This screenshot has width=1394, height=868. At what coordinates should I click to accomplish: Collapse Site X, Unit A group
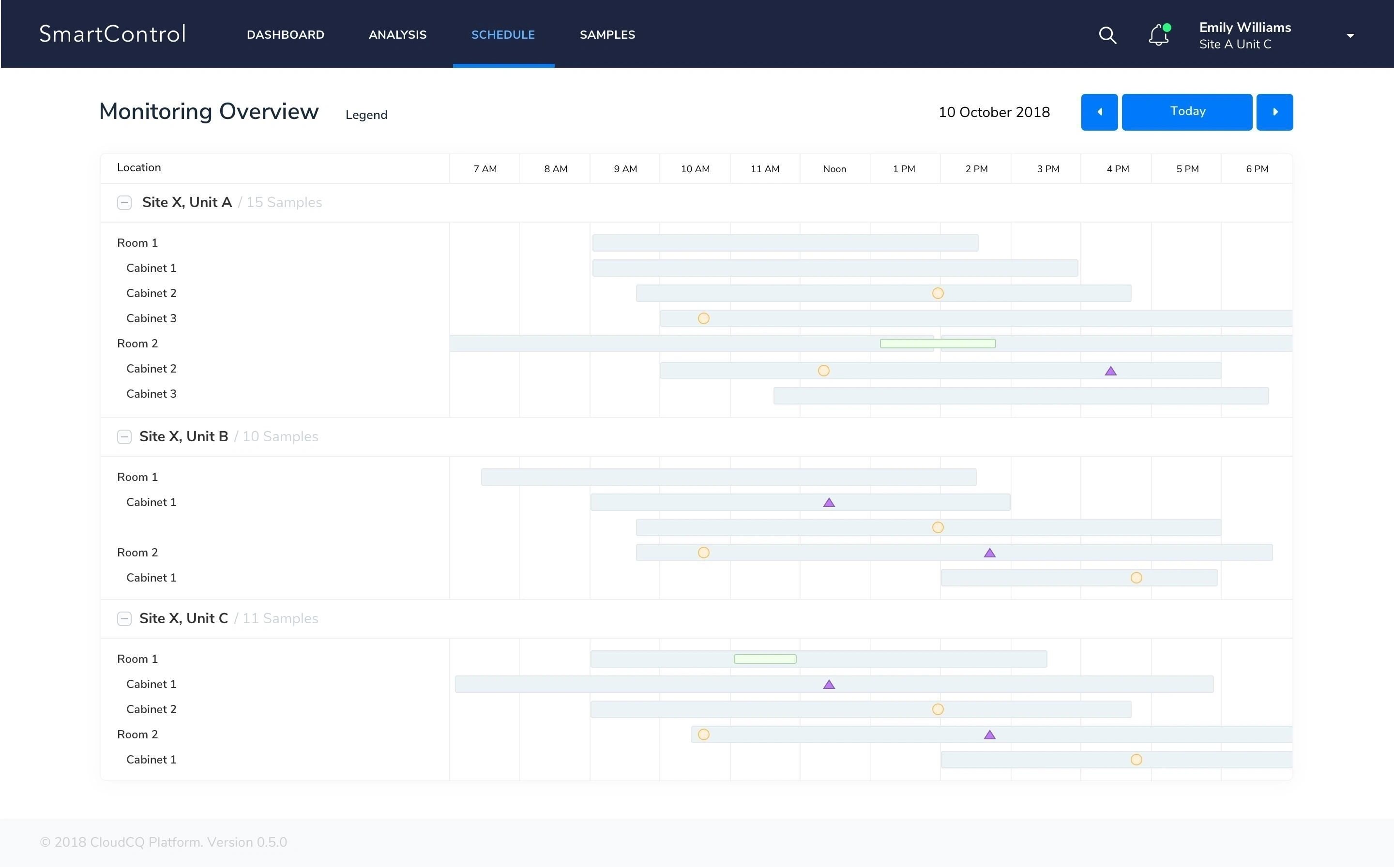pyautogui.click(x=124, y=203)
